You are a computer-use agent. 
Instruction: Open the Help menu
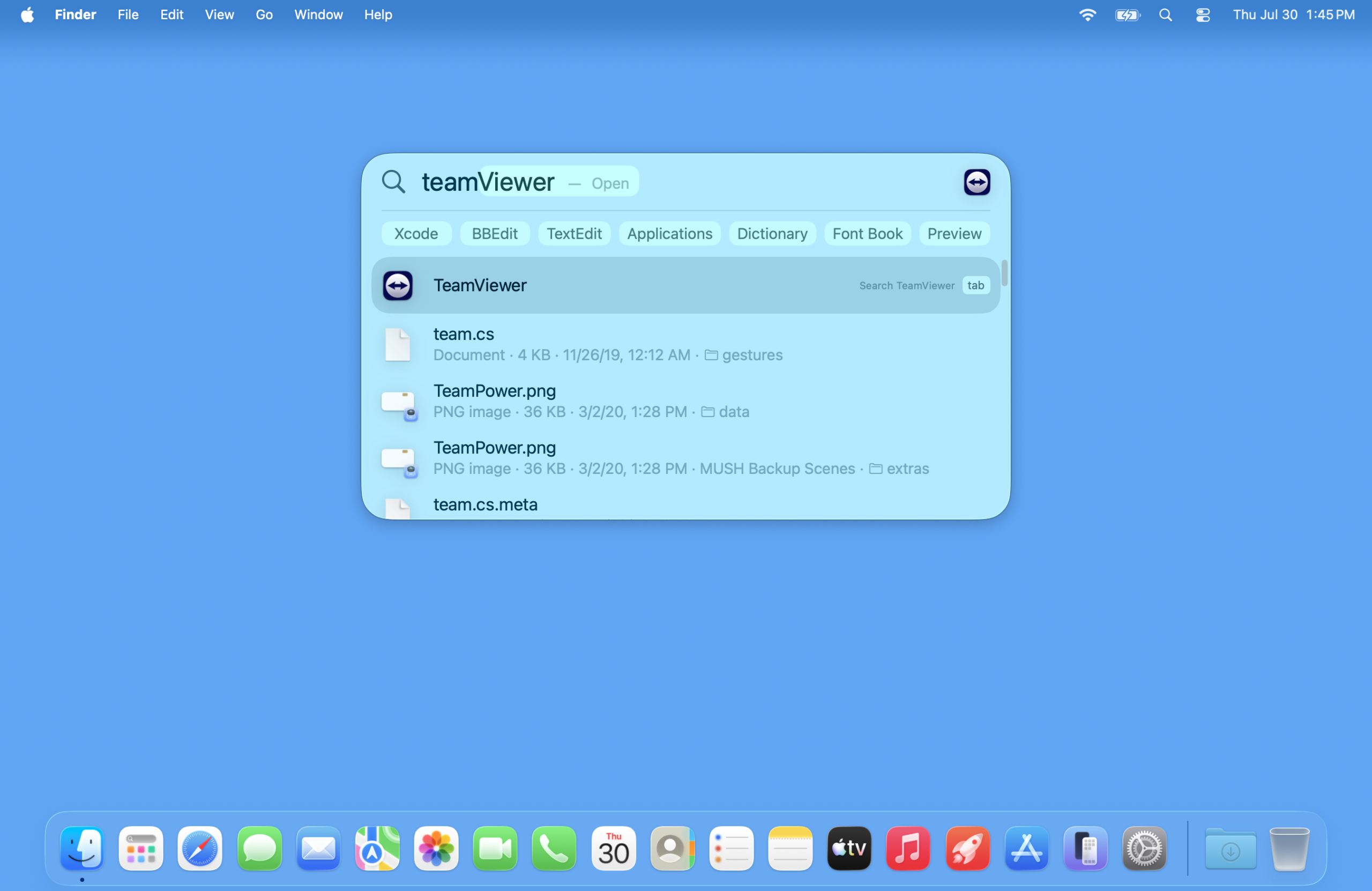tap(378, 14)
